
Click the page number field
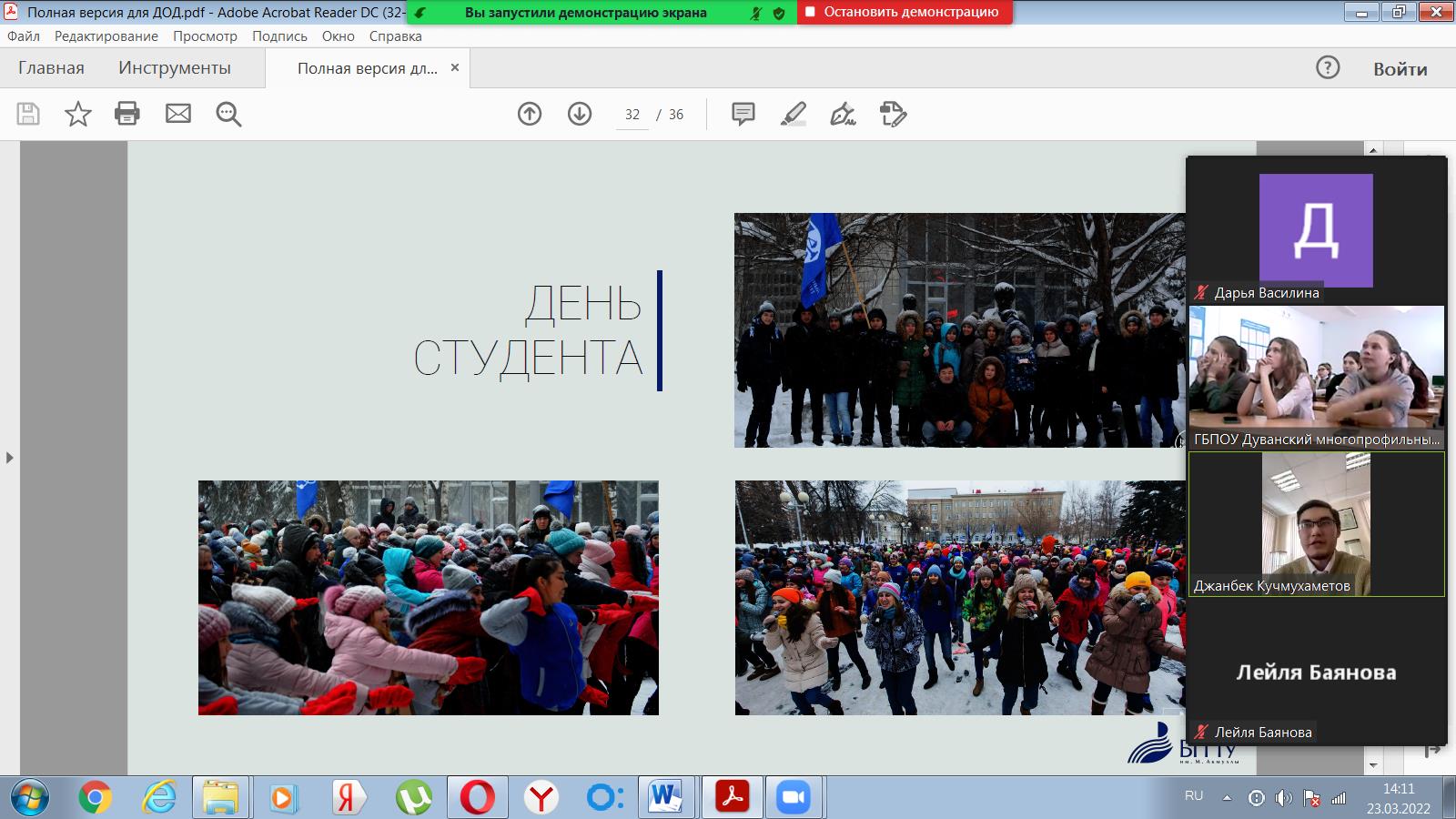632,115
